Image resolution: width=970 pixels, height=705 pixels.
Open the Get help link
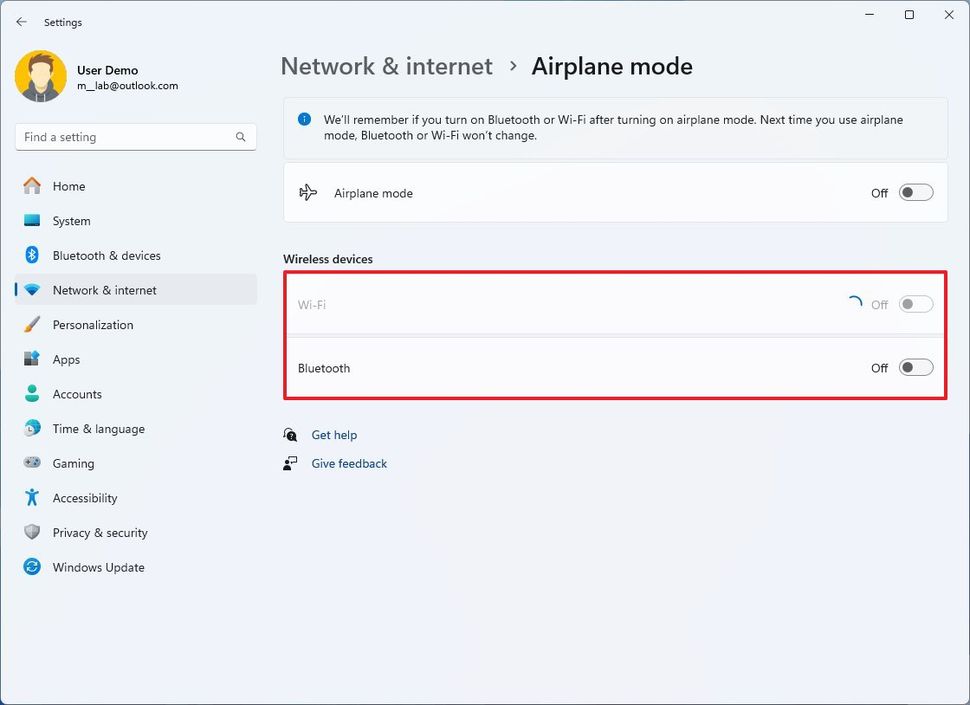pyautogui.click(x=334, y=434)
